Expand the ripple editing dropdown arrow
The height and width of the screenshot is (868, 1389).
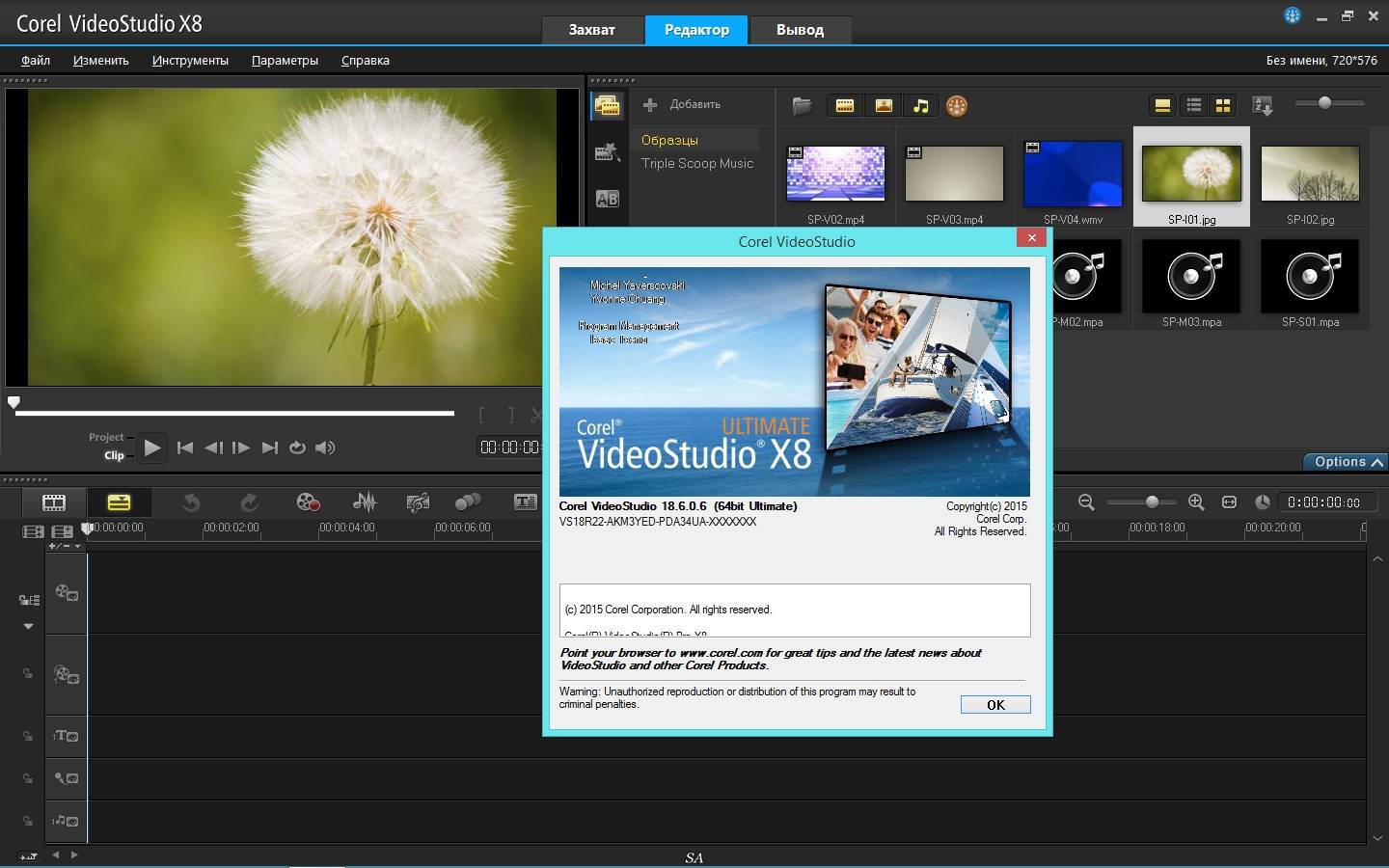[28, 627]
